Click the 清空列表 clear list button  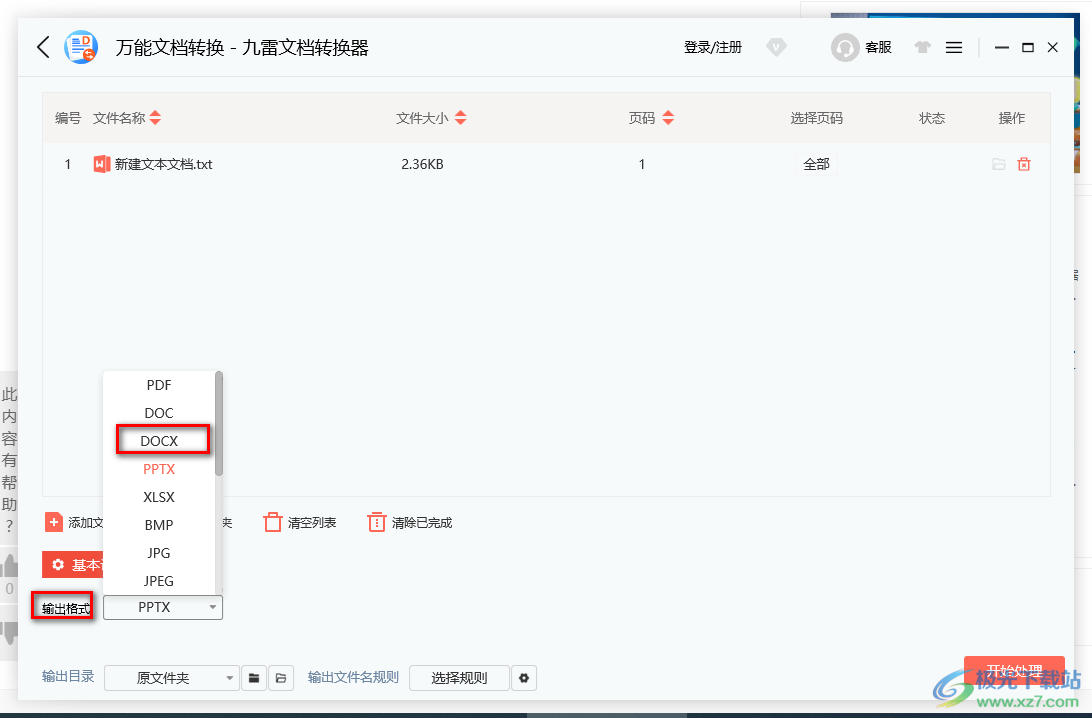(300, 522)
